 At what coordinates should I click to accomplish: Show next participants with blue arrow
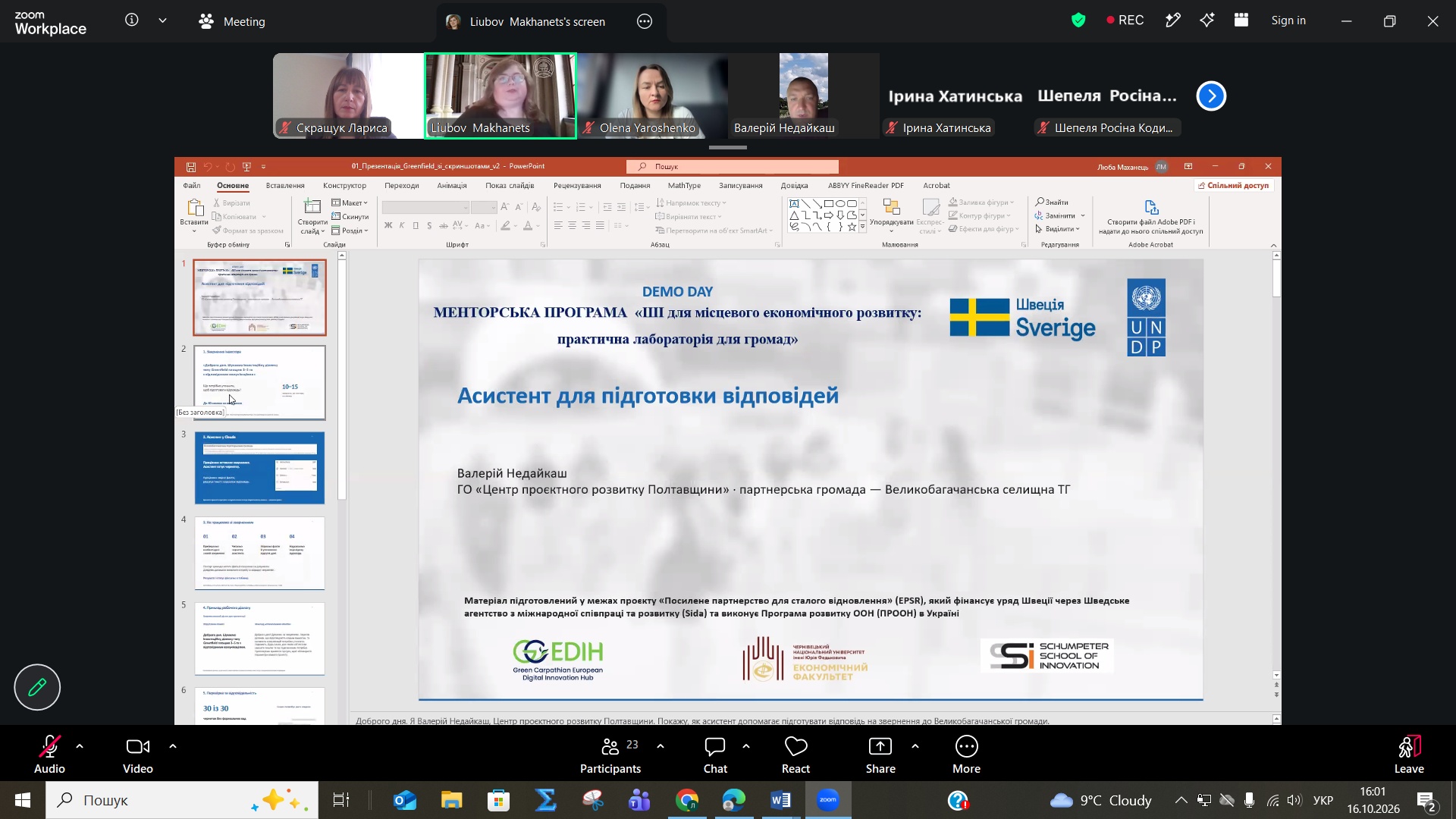[1211, 96]
